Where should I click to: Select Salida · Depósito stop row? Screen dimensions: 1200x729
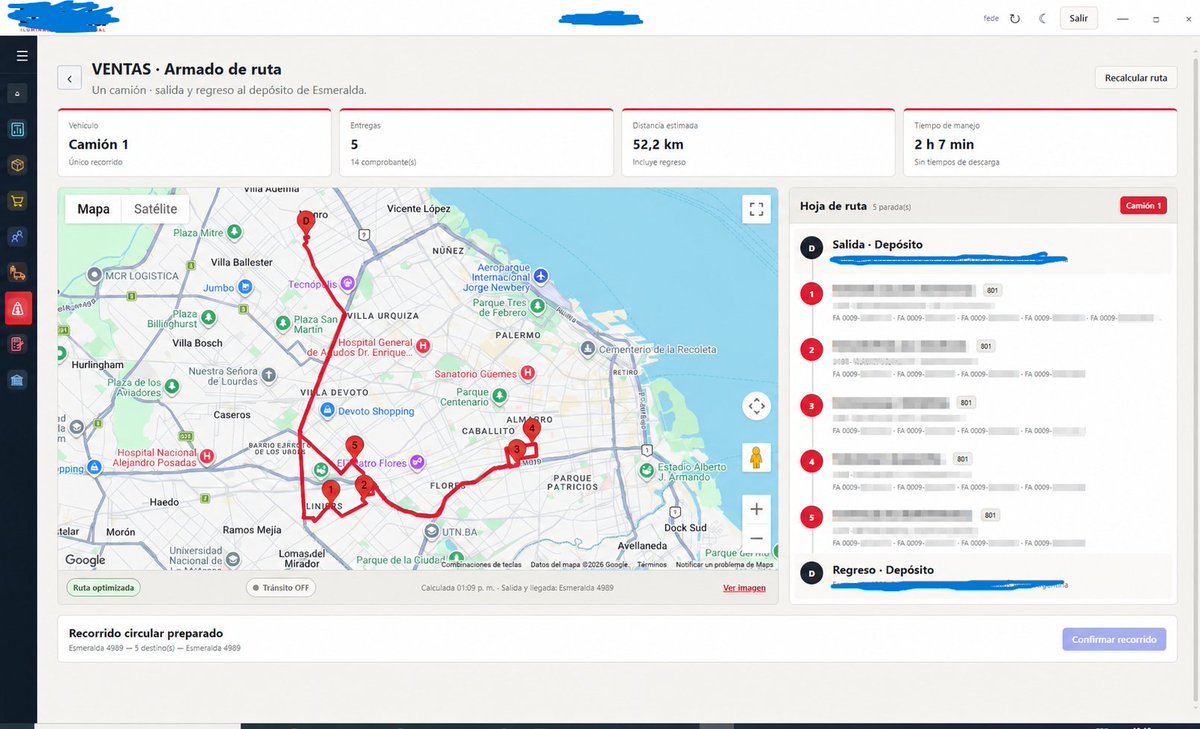coord(983,250)
